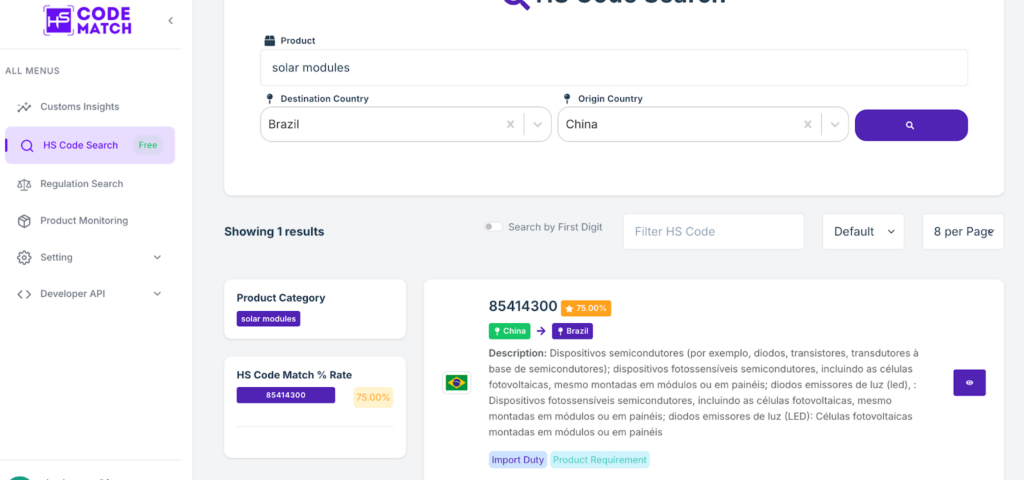Open the Origin Country dropdown arrow
Viewport: 1024px width, 480px height.
point(834,125)
